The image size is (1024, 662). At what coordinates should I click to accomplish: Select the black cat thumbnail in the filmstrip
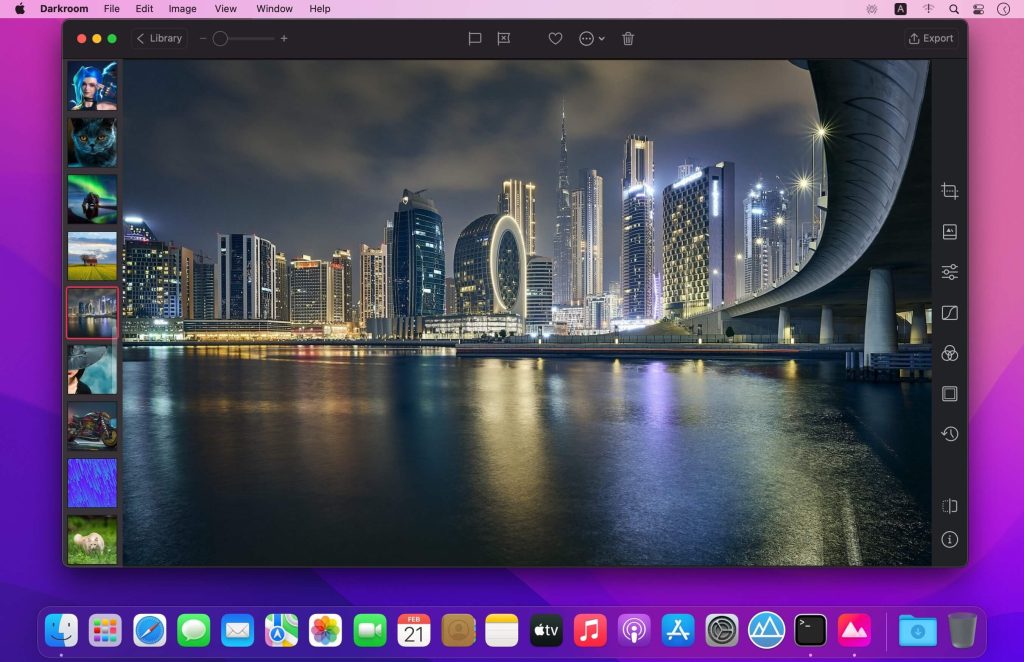coord(92,141)
